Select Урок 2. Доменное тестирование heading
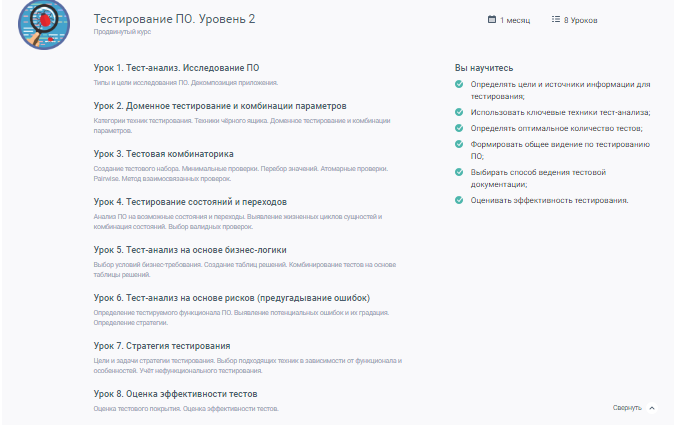 [220, 105]
